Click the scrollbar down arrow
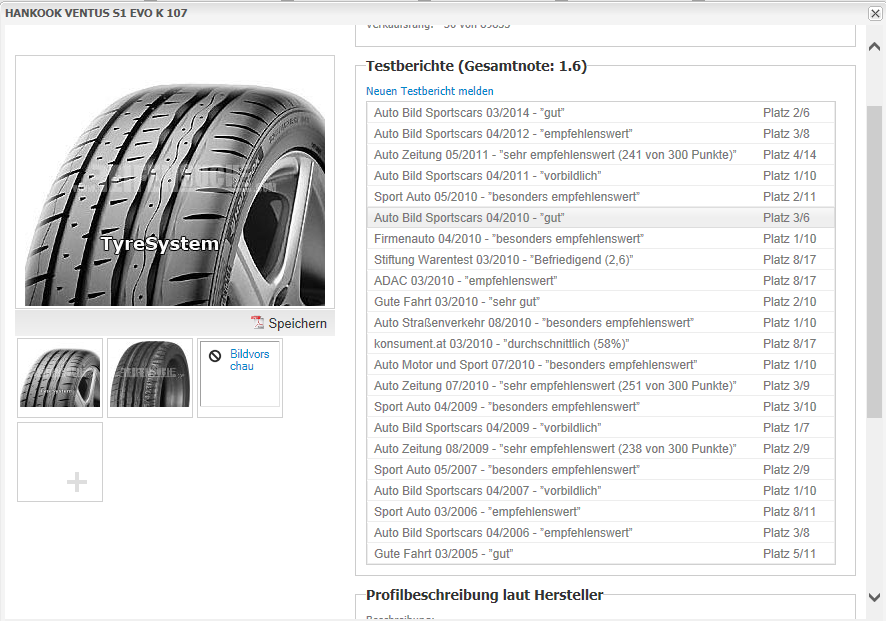Screen dimensions: 886x621 point(875,597)
